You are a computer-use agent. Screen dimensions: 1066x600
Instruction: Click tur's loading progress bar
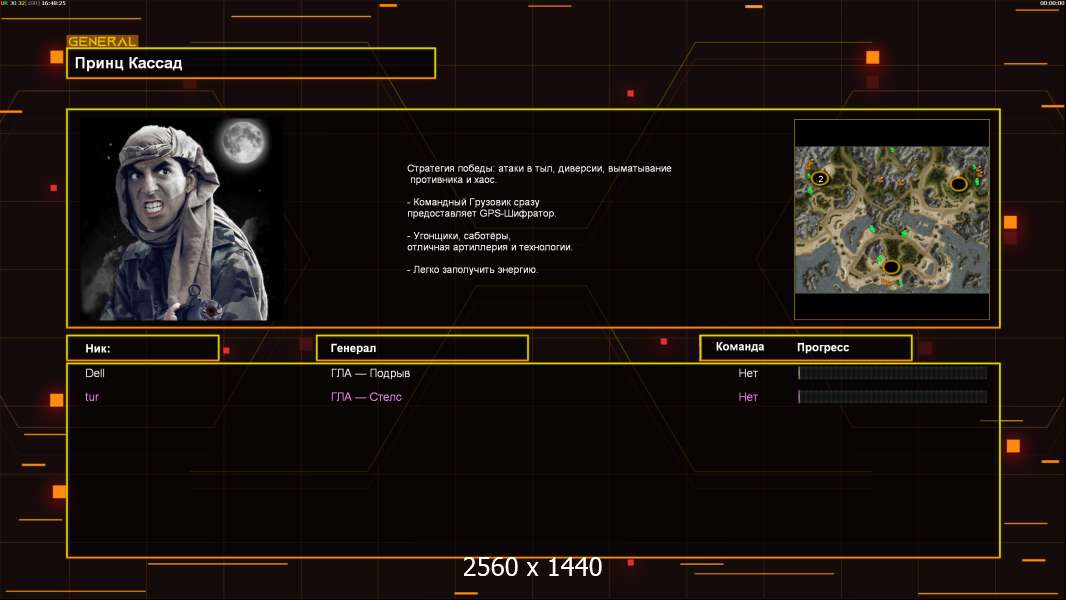[892, 397]
